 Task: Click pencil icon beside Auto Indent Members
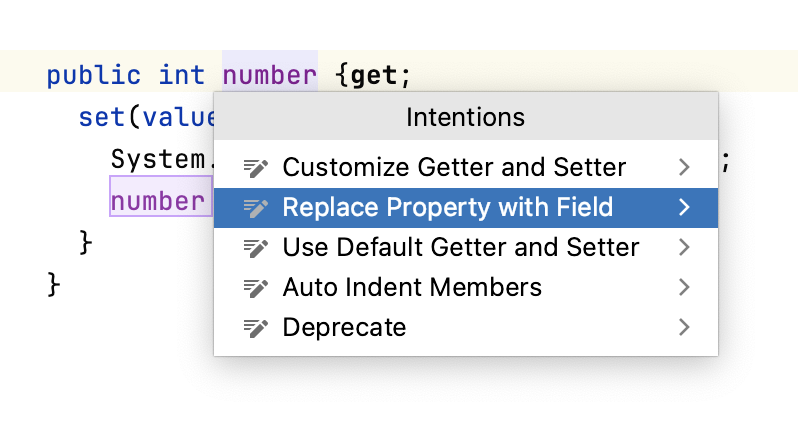point(257,287)
